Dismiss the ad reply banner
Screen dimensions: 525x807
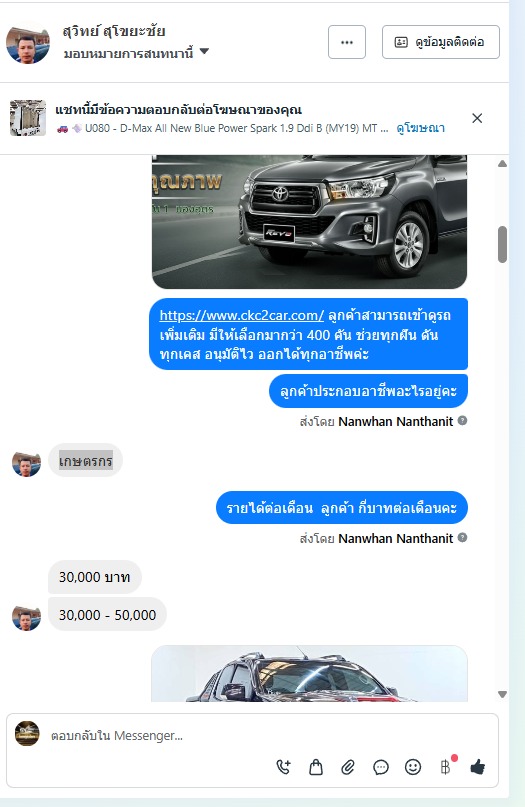[x=477, y=118]
